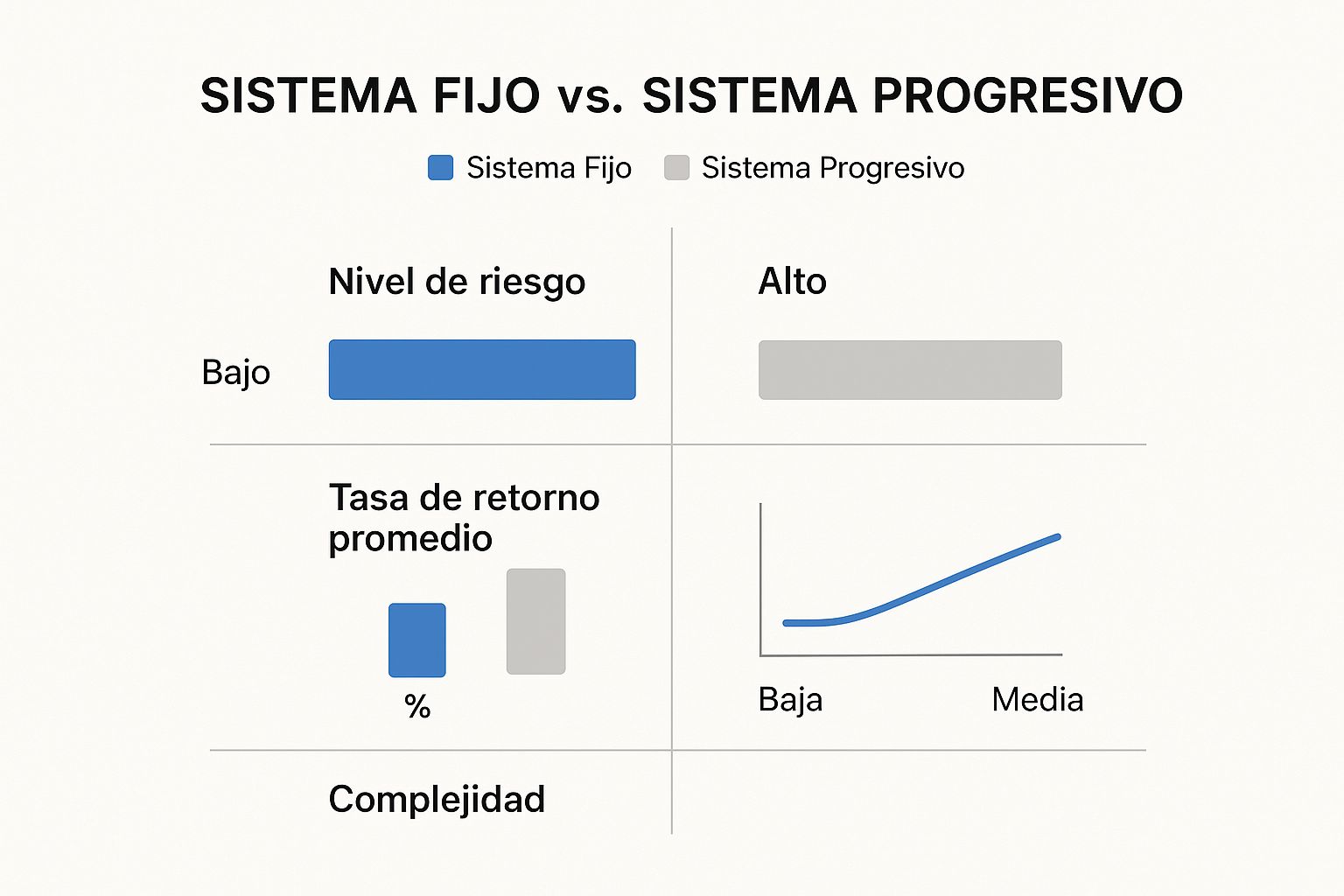The image size is (1344, 896).
Task: Click the small blue return-rate column
Action: coord(417,640)
